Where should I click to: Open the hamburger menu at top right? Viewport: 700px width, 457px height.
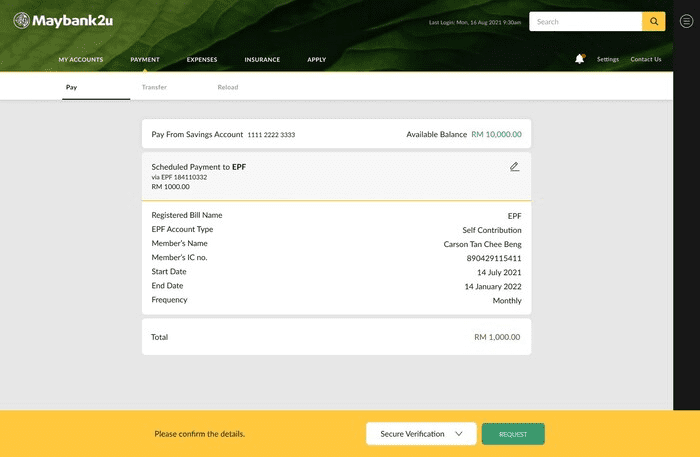click(x=686, y=21)
